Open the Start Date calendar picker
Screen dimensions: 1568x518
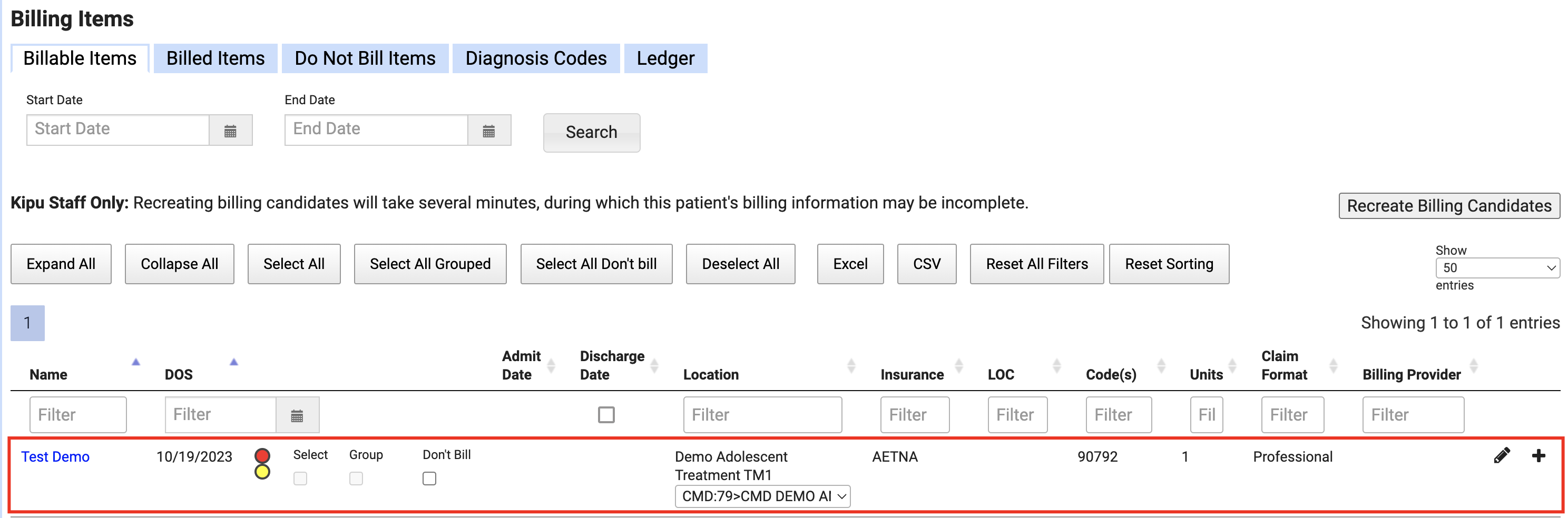[x=230, y=131]
